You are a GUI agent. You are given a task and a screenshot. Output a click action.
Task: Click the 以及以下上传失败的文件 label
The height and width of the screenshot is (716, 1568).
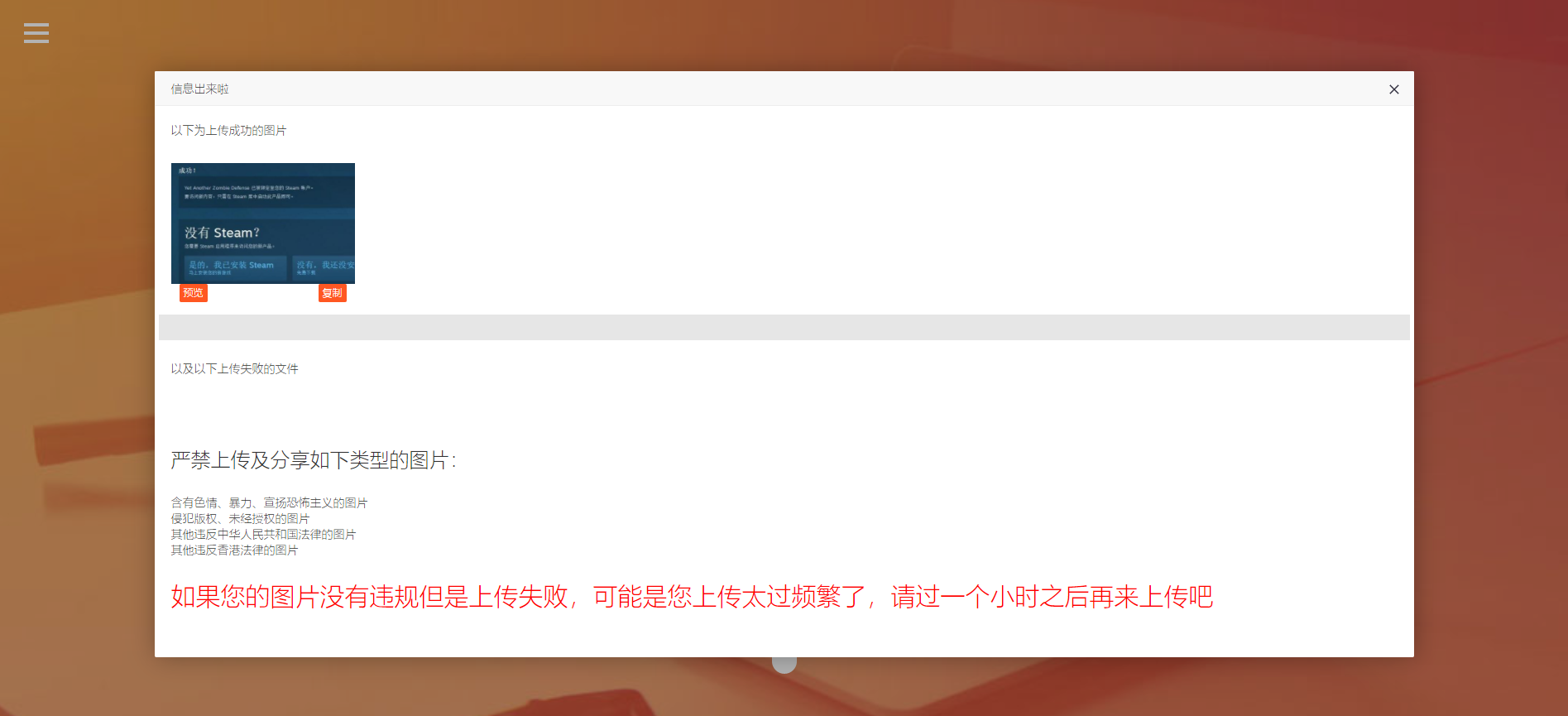coord(235,369)
